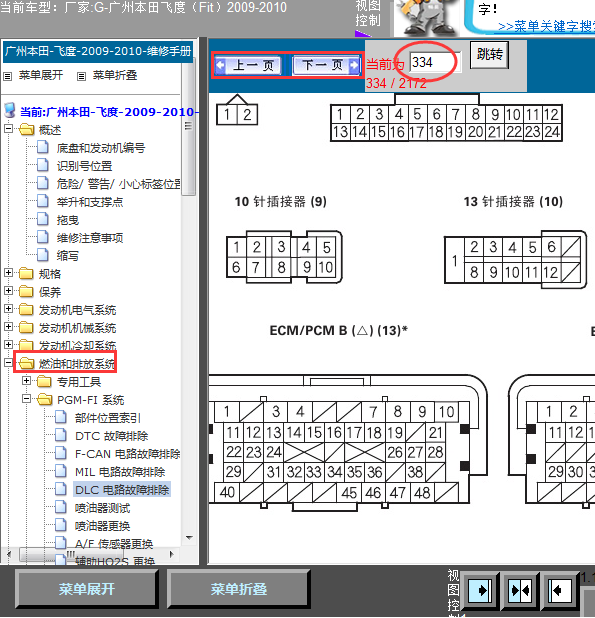Expand the 专用工具 subfolder
The width and height of the screenshot is (595, 618).
[x=26, y=381]
